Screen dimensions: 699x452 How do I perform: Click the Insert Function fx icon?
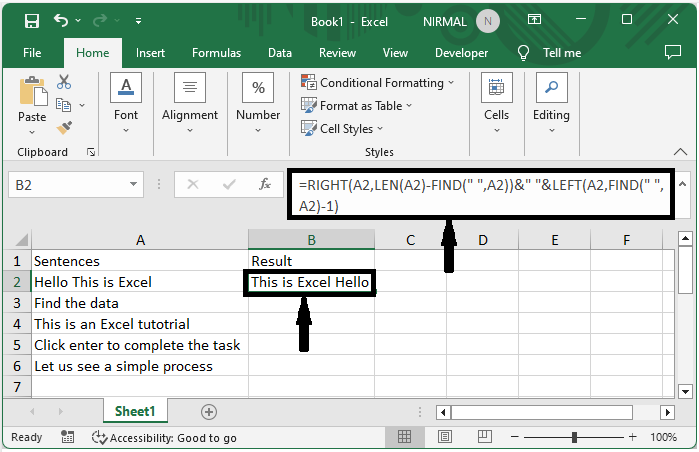(265, 184)
